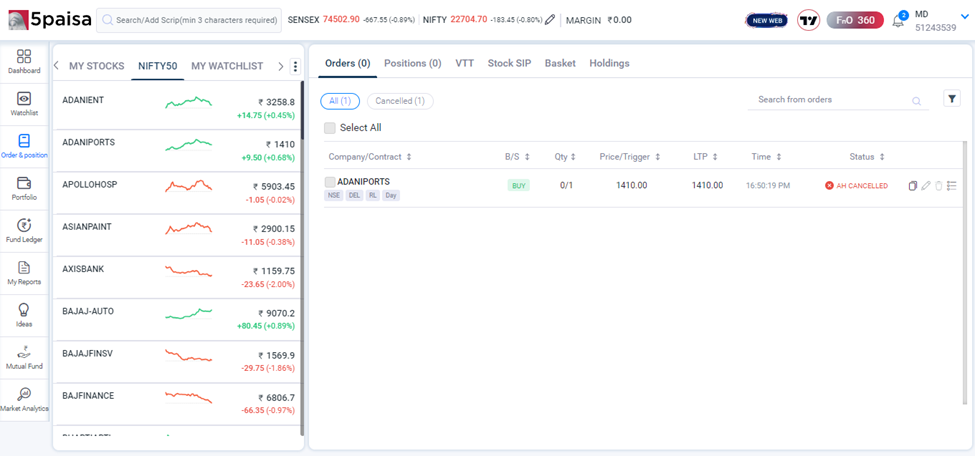
Task: Click the NEW WEB badge
Action: pyautogui.click(x=766, y=21)
